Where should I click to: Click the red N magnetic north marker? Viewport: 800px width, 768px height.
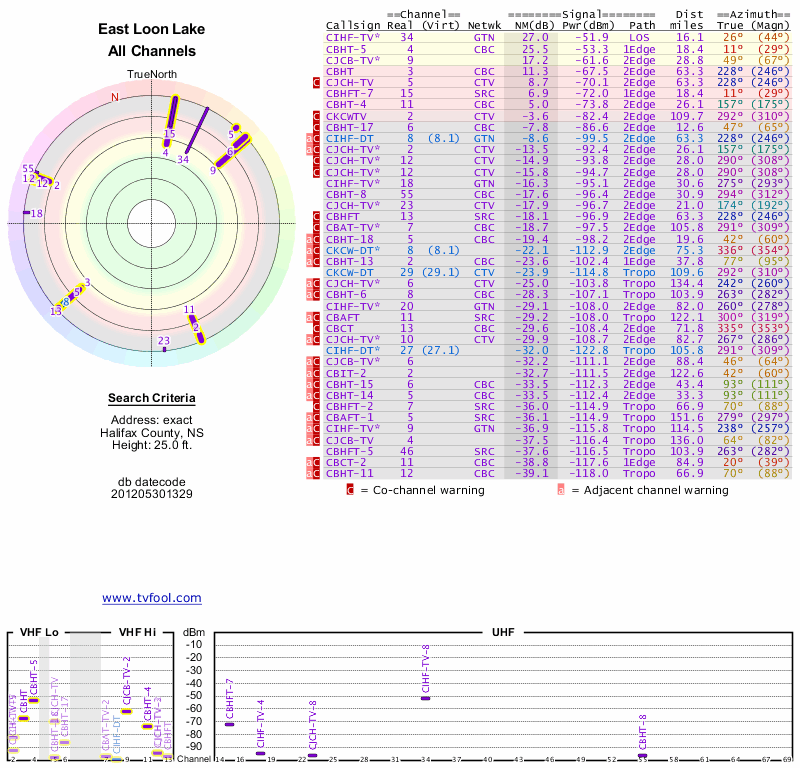click(x=115, y=97)
